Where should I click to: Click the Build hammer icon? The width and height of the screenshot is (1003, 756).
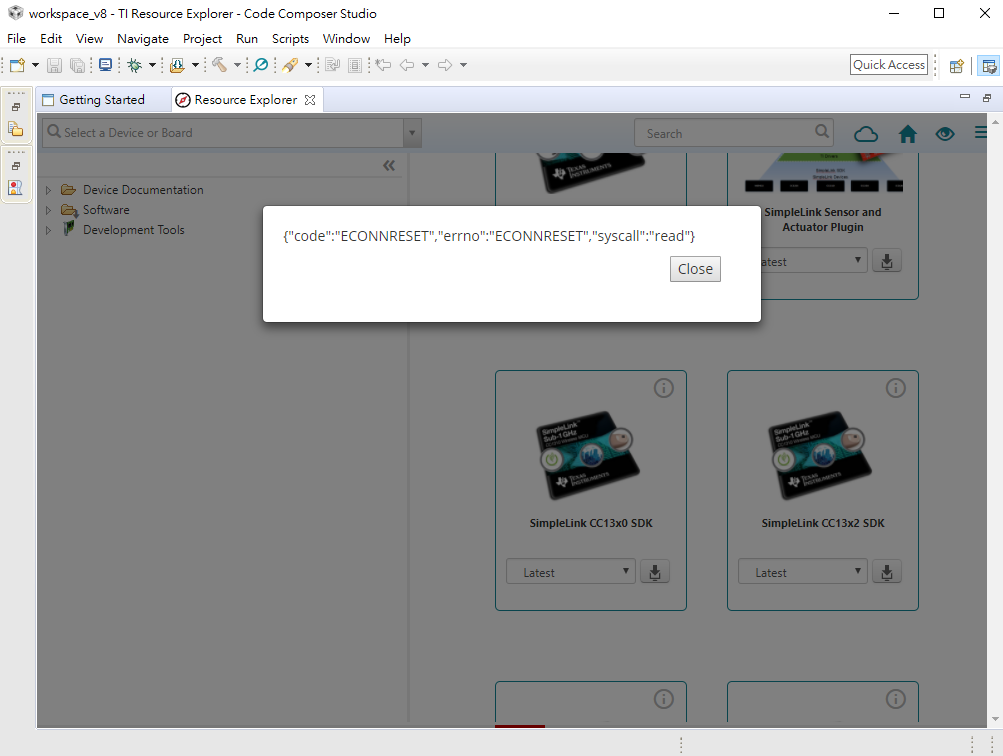(x=219, y=65)
